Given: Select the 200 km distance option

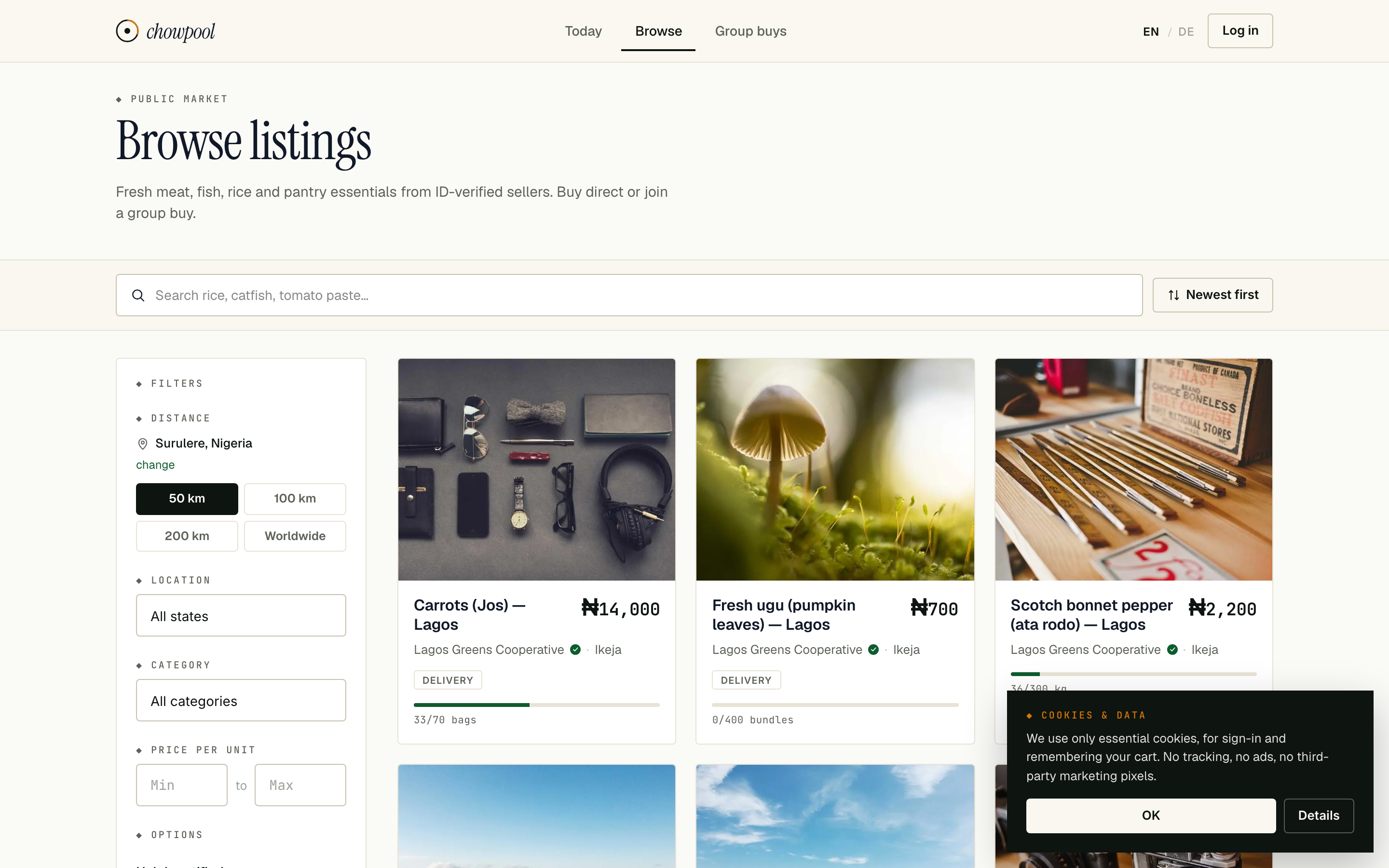Looking at the screenshot, I should [x=187, y=536].
